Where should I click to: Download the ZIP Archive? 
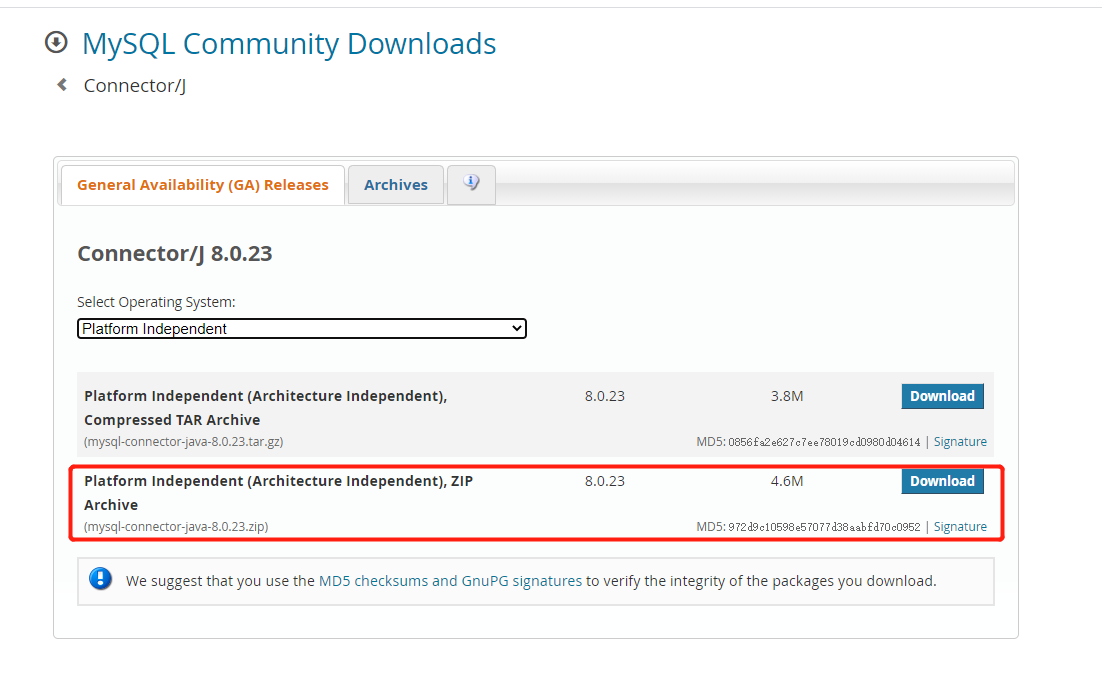pyautogui.click(x=942, y=481)
